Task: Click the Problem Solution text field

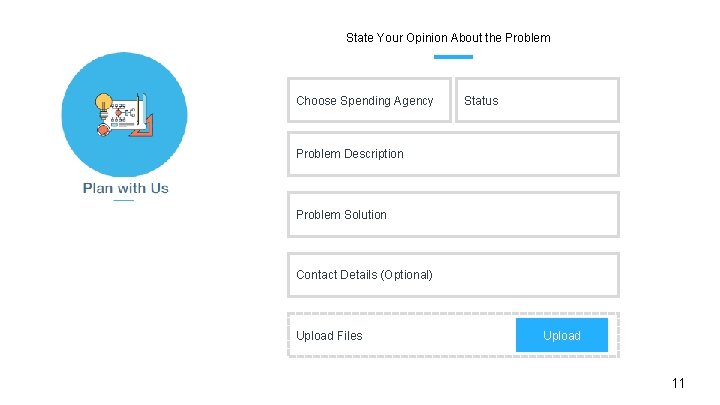Action: 453,214
